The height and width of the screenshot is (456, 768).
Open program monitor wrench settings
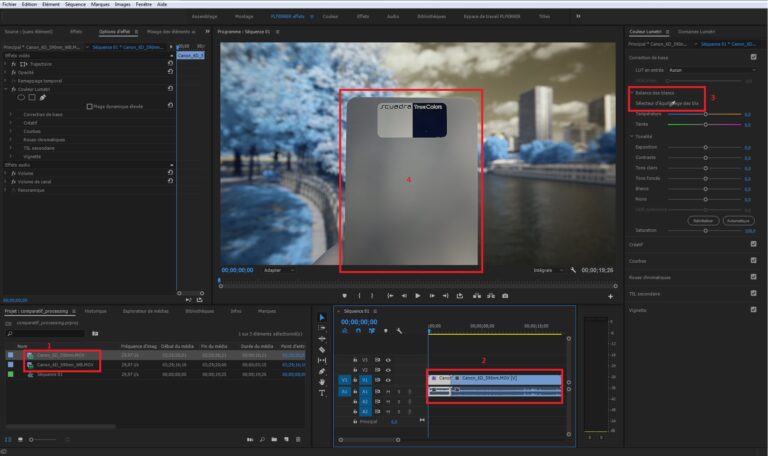(x=573, y=270)
